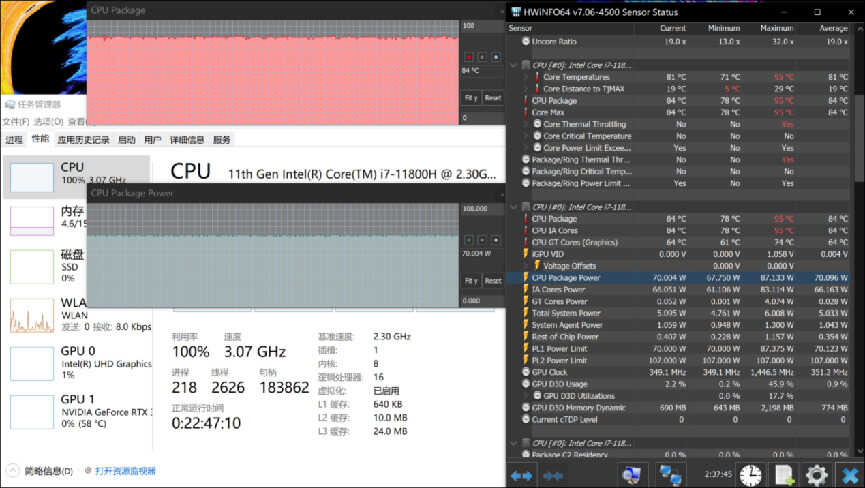
Task: Close sensors with the blue X icon
Action: click(850, 475)
